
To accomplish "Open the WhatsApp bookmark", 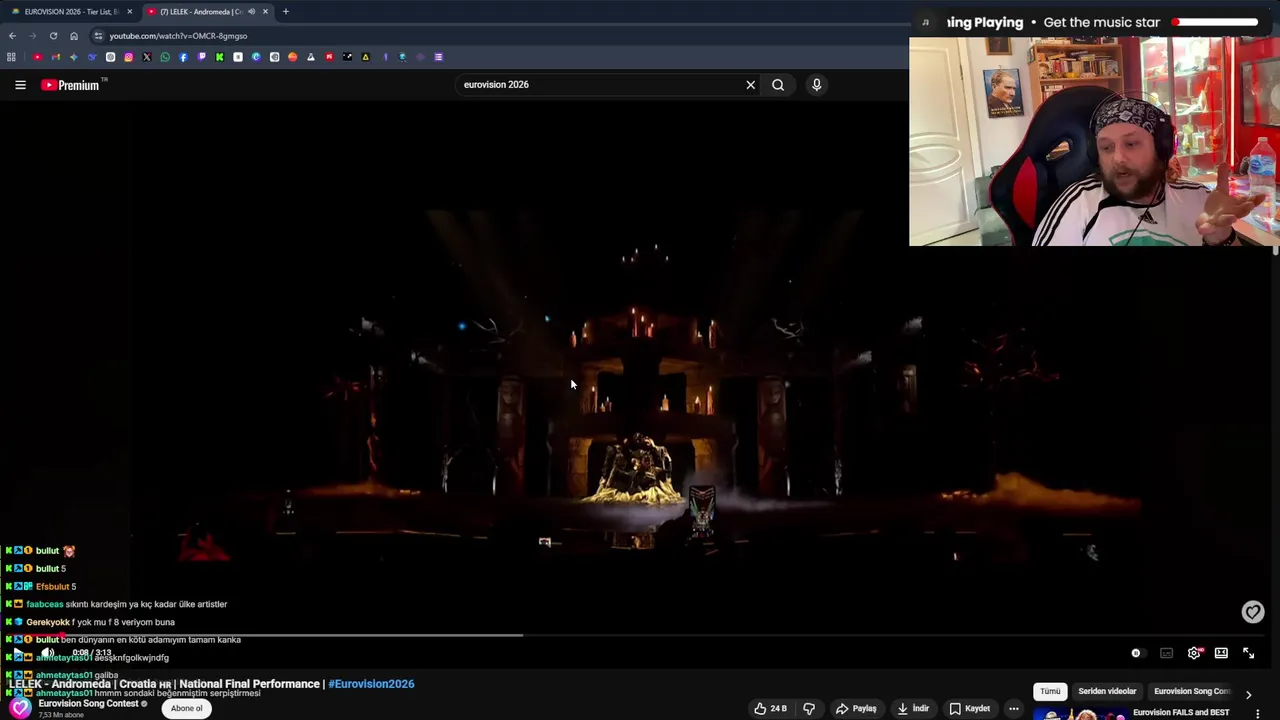I will point(165,57).
